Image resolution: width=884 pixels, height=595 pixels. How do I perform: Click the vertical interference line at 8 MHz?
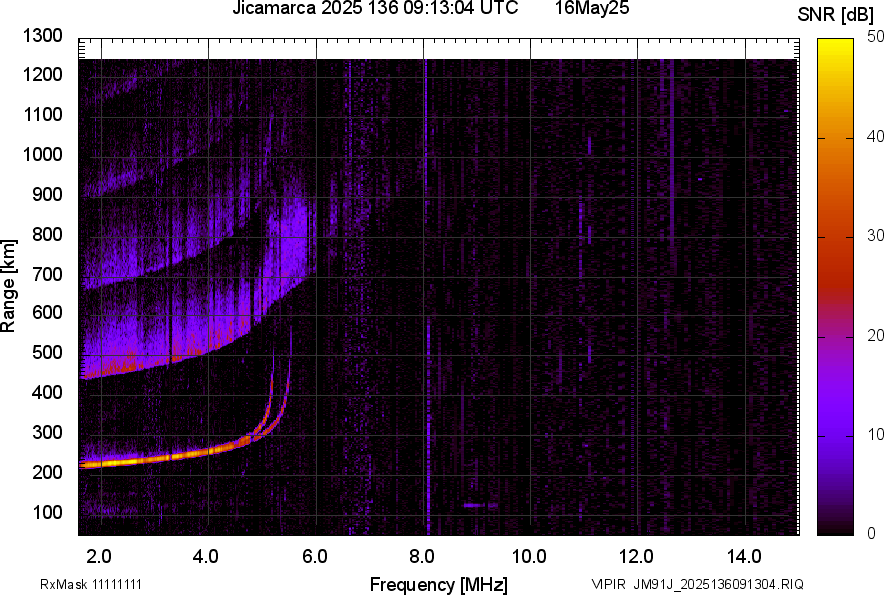pyautogui.click(x=427, y=300)
